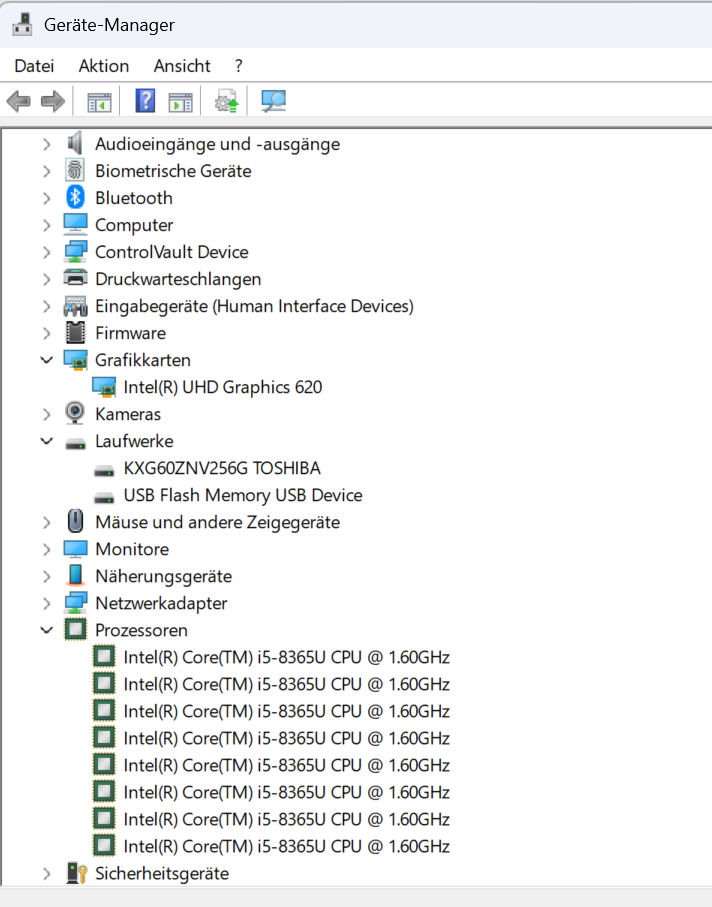712x907 pixels.
Task: Click the Forward arrow toolbar icon
Action: 53,101
